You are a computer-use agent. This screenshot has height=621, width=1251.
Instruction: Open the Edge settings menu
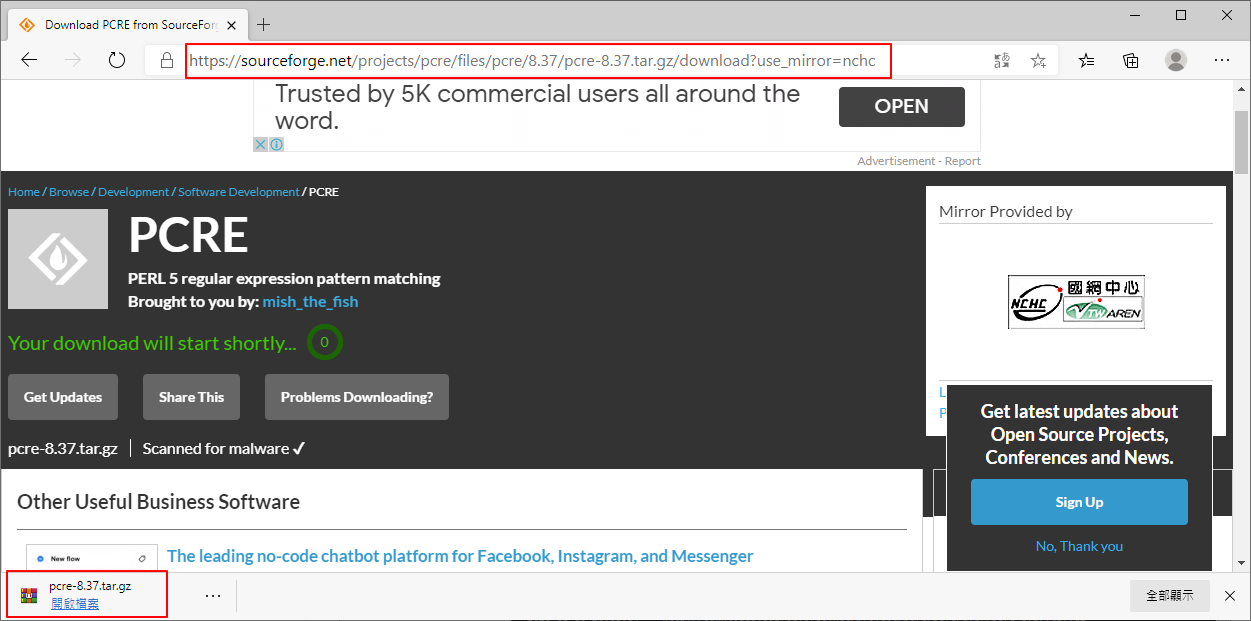pos(1222,60)
